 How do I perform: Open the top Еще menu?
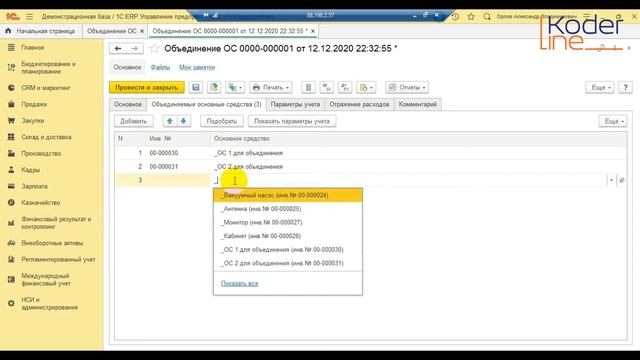click(x=600, y=87)
